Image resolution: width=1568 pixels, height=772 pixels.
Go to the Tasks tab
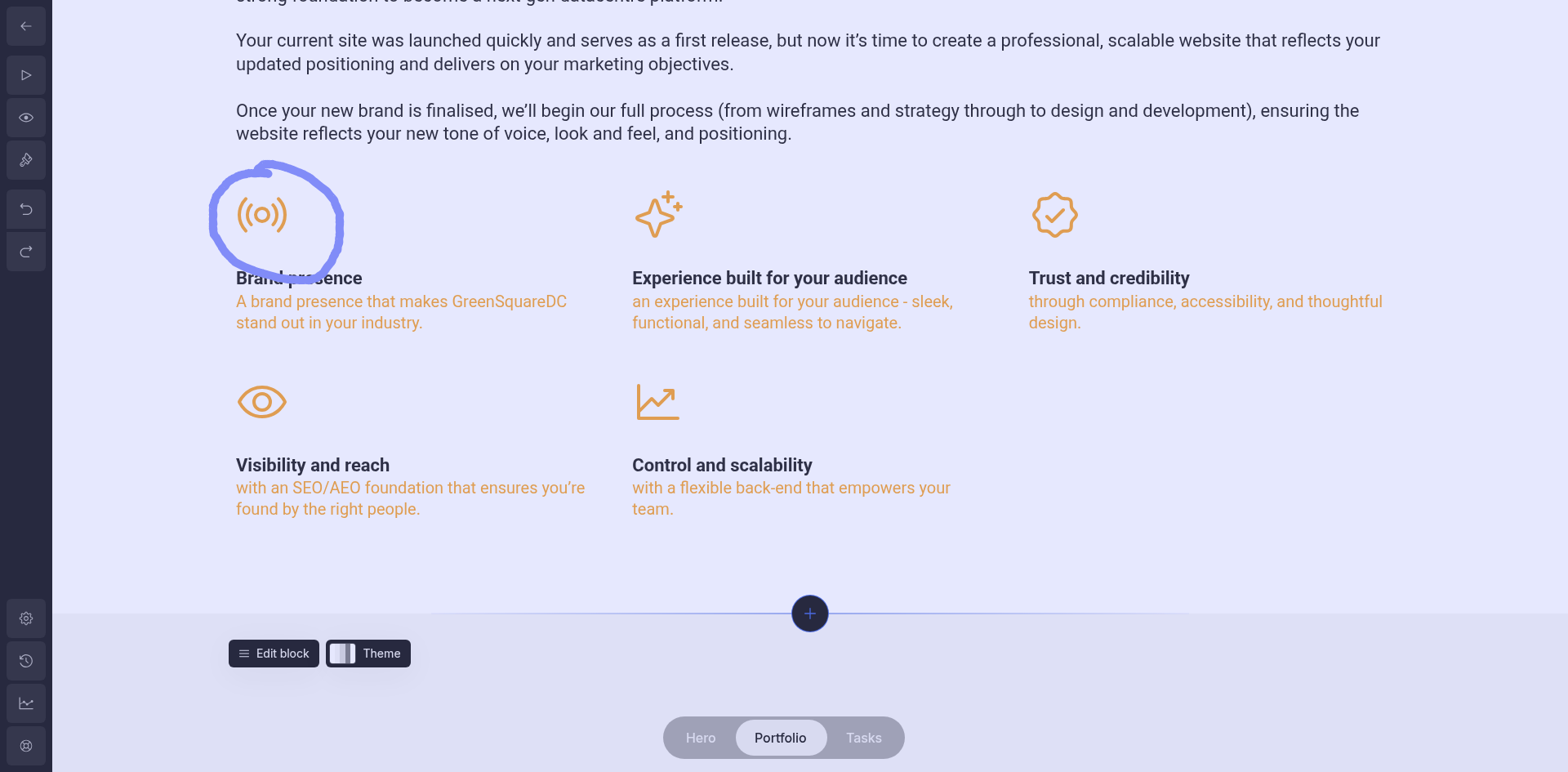(863, 738)
